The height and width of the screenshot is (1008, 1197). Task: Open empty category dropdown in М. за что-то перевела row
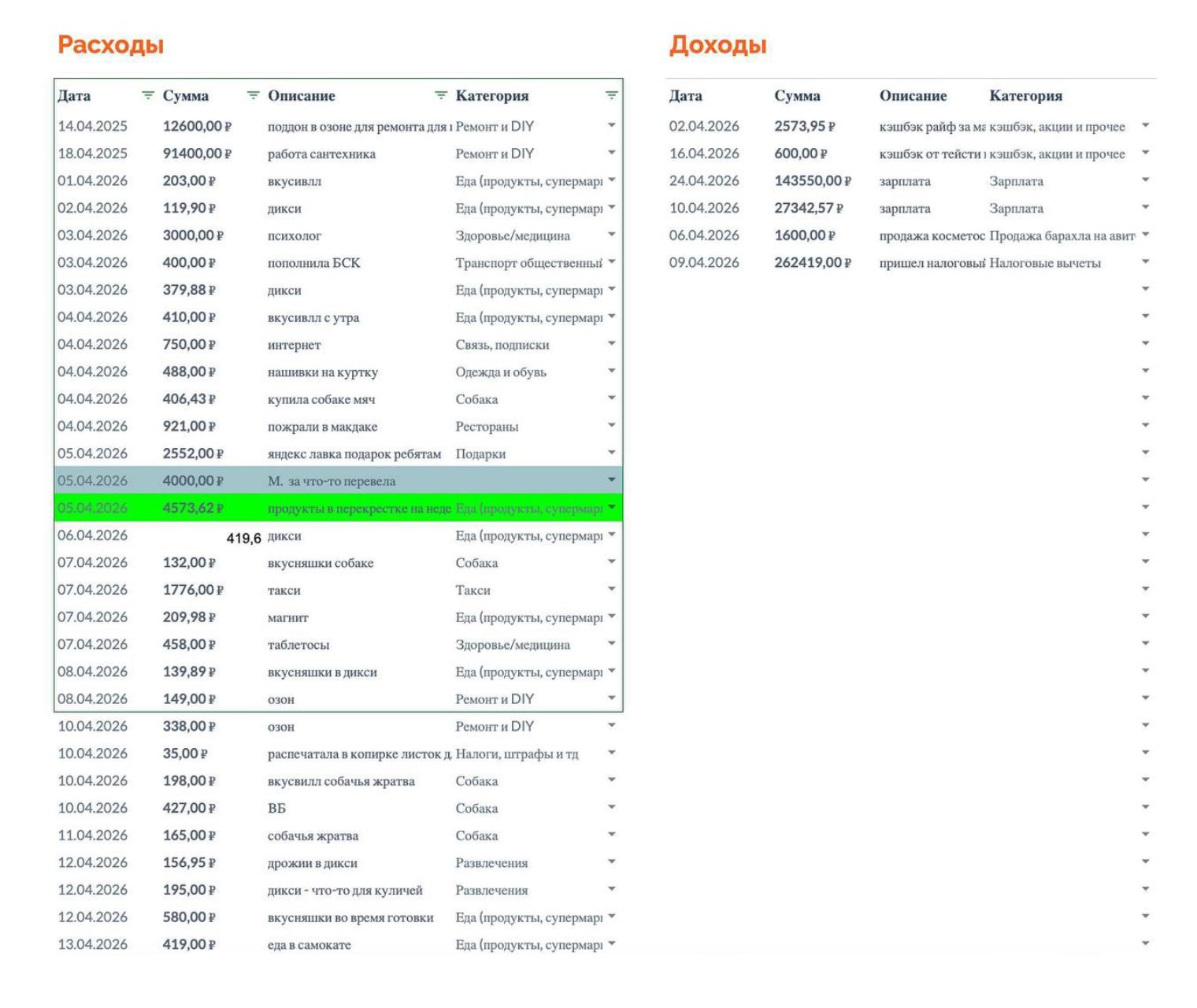612,480
